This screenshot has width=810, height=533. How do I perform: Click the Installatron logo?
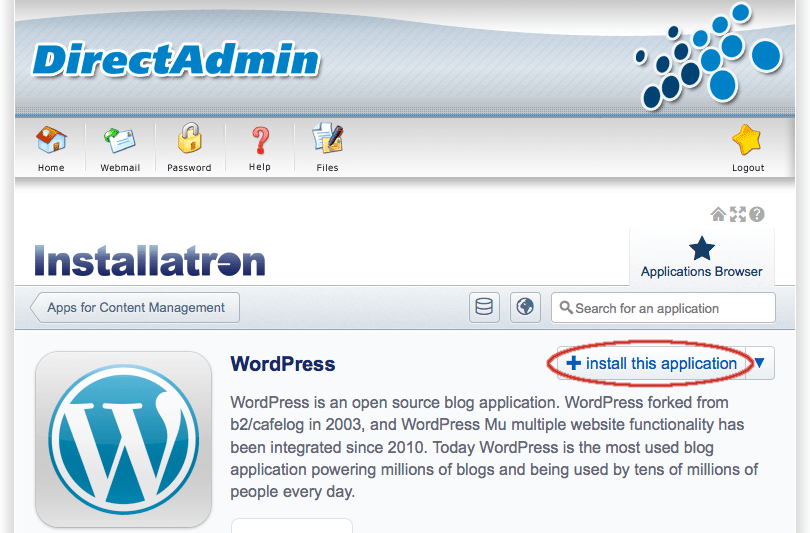pos(150,260)
